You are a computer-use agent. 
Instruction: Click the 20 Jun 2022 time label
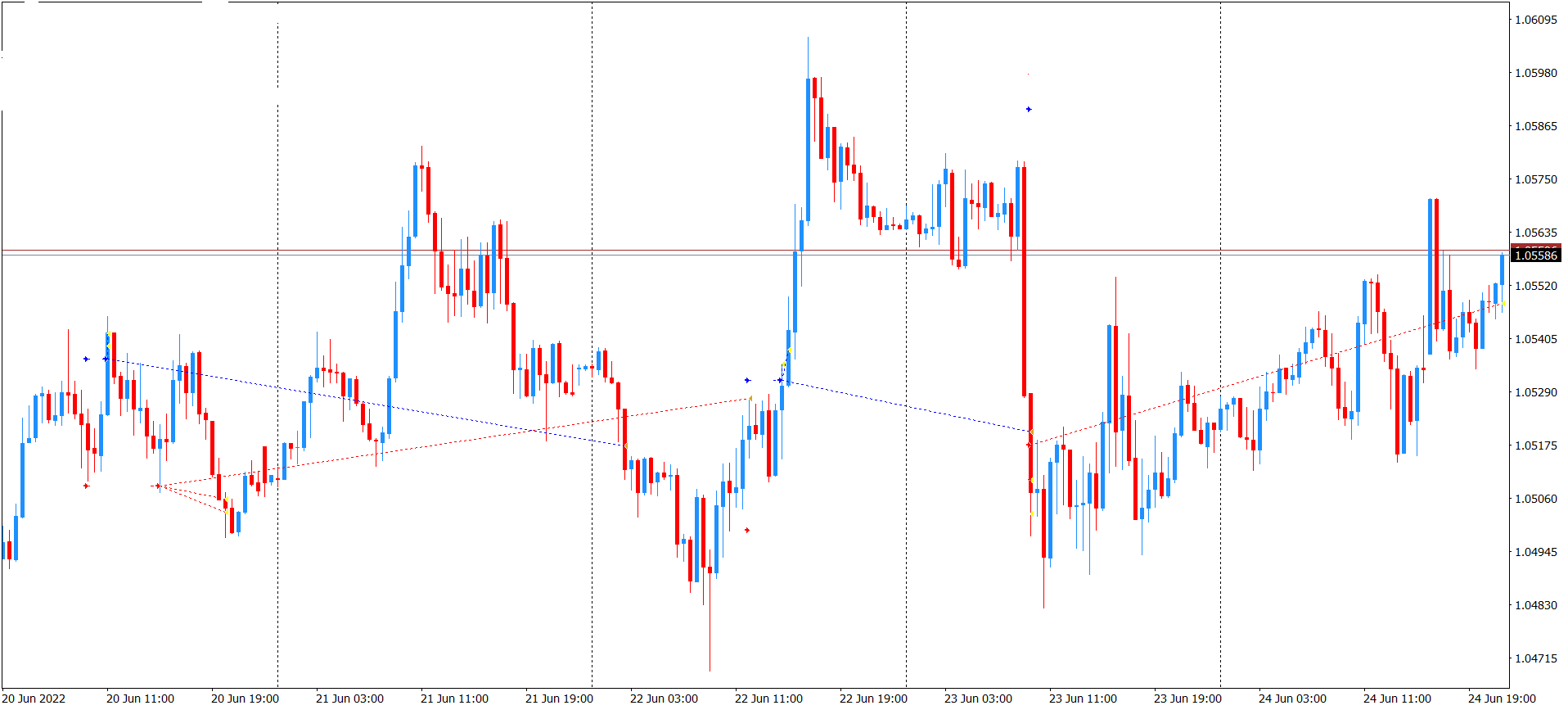click(34, 699)
